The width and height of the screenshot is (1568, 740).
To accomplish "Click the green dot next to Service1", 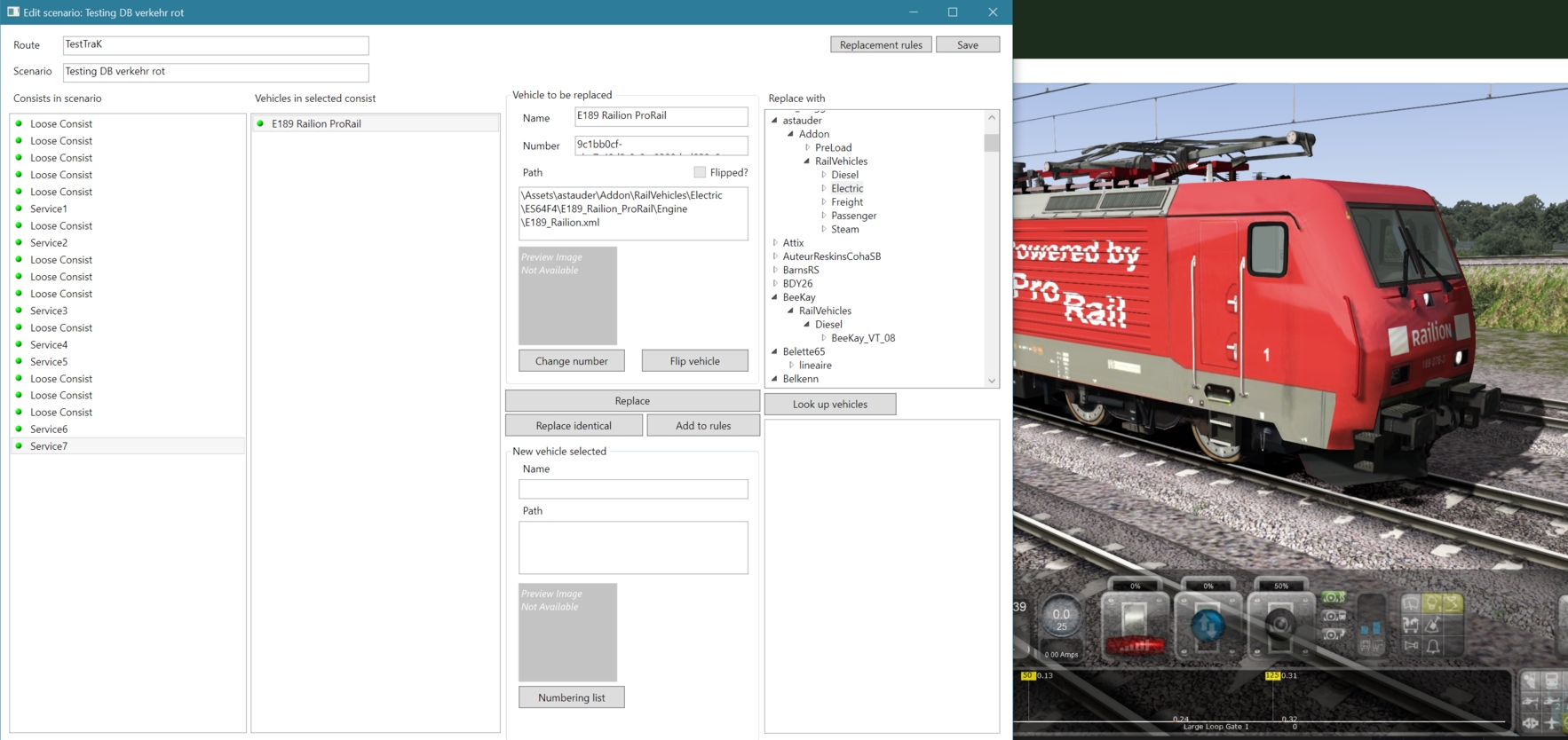I will coord(19,209).
